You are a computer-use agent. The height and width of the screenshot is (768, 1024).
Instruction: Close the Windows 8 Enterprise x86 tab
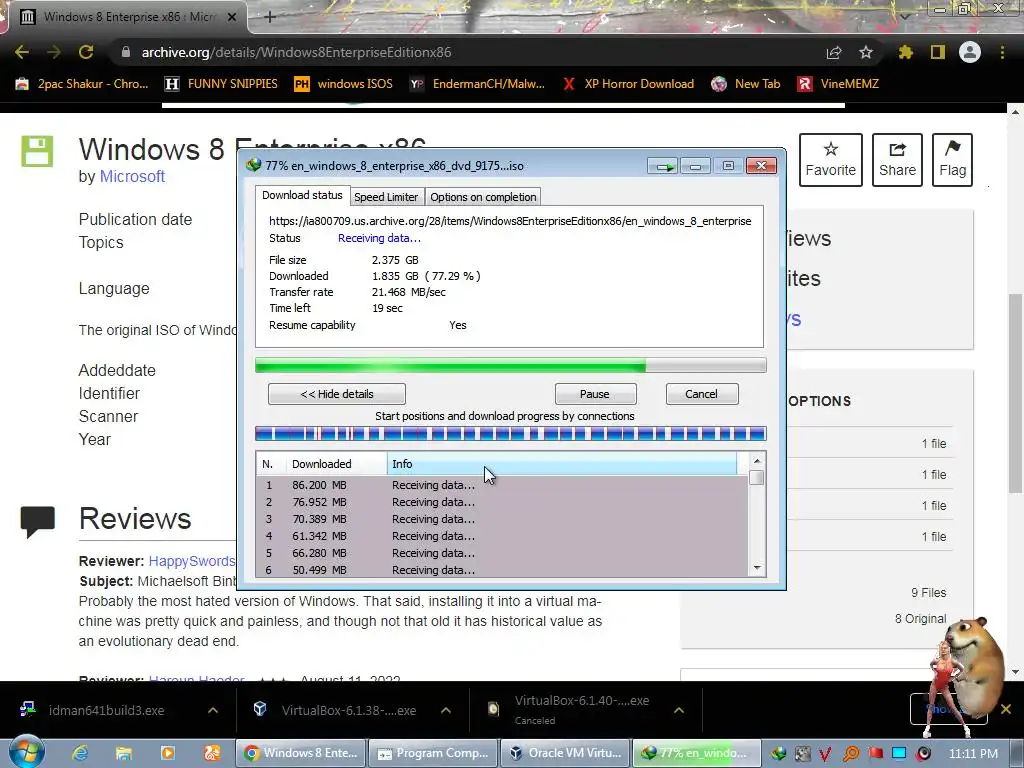pyautogui.click(x=231, y=17)
